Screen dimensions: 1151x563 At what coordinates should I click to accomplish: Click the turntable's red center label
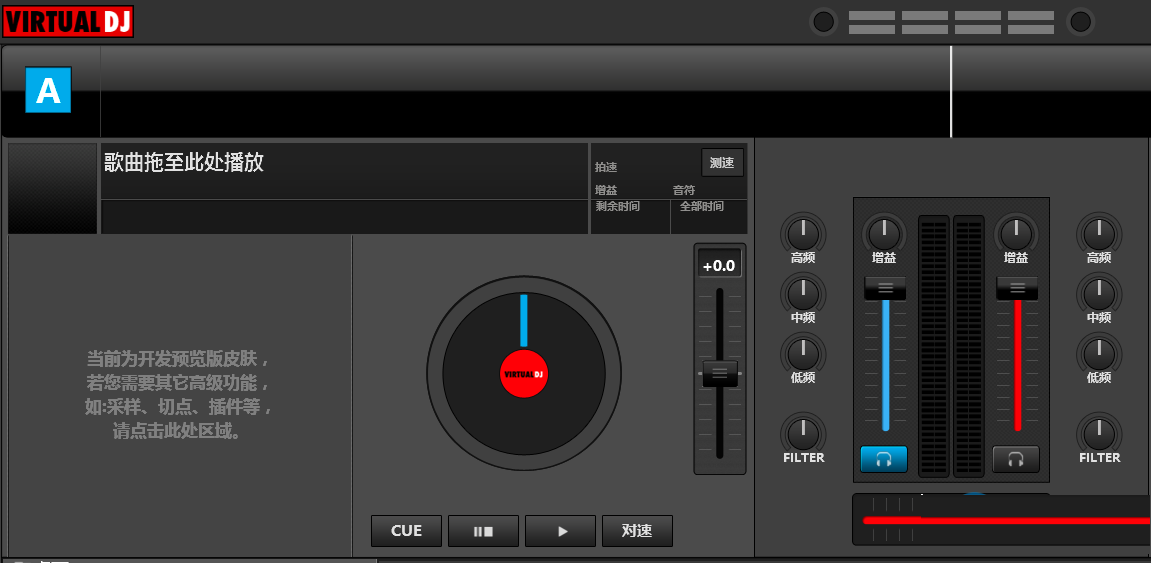pos(524,375)
